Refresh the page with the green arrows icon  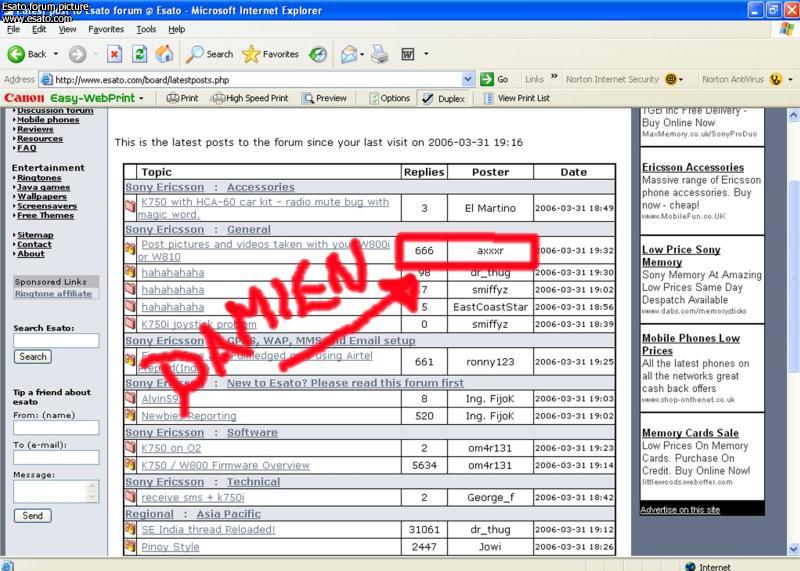pyautogui.click(x=139, y=54)
